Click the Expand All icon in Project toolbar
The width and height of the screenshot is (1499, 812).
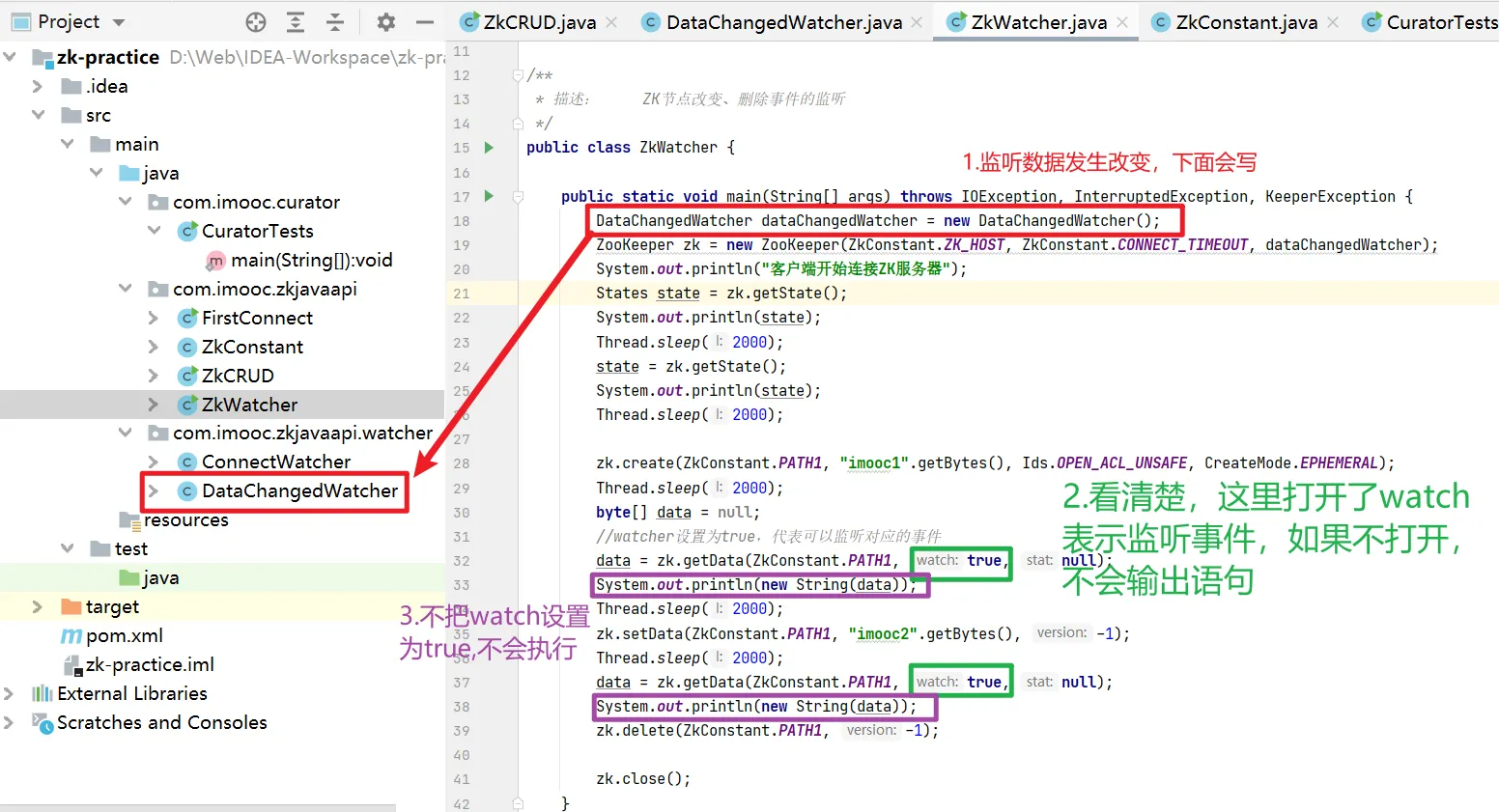coord(296,22)
